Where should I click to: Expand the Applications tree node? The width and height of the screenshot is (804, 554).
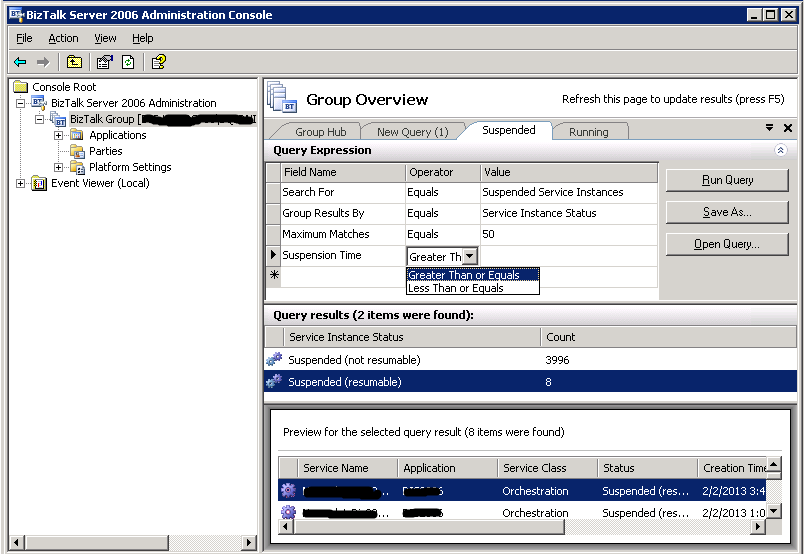click(x=58, y=135)
